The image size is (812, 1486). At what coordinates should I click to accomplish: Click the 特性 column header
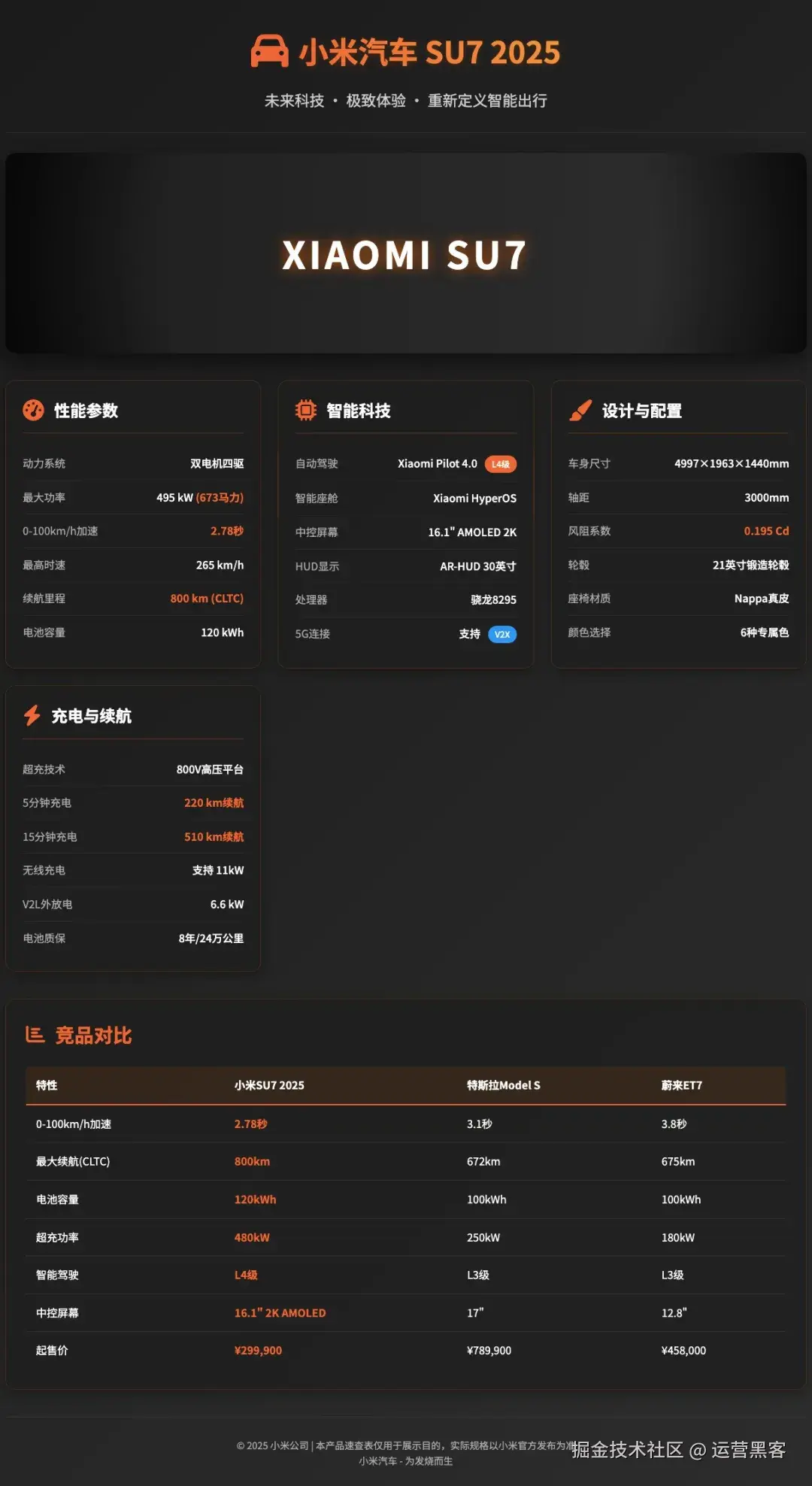coord(47,1085)
